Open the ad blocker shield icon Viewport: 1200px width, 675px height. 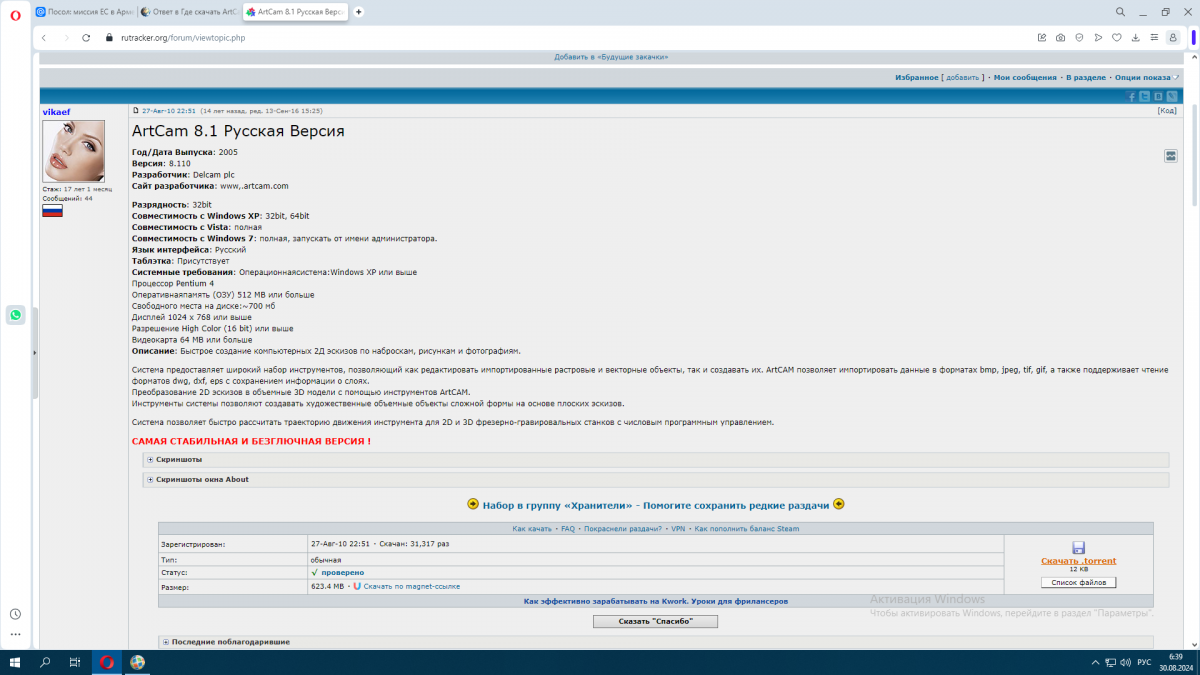pos(1079,38)
